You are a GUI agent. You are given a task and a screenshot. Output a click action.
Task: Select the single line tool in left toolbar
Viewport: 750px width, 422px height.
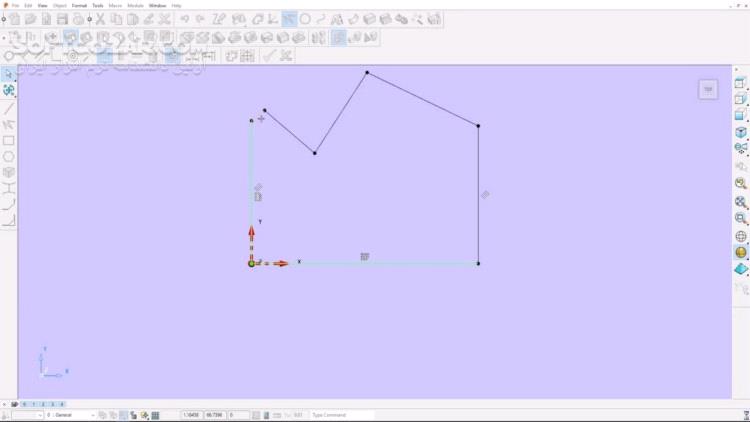pyautogui.click(x=9, y=108)
